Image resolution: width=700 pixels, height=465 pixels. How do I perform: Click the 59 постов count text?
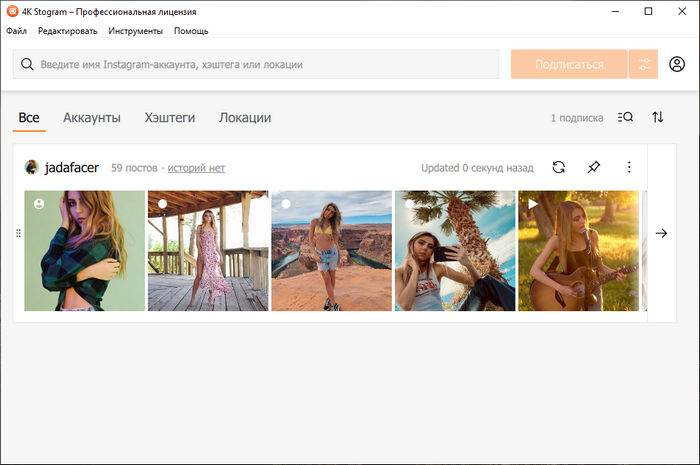[134, 168]
